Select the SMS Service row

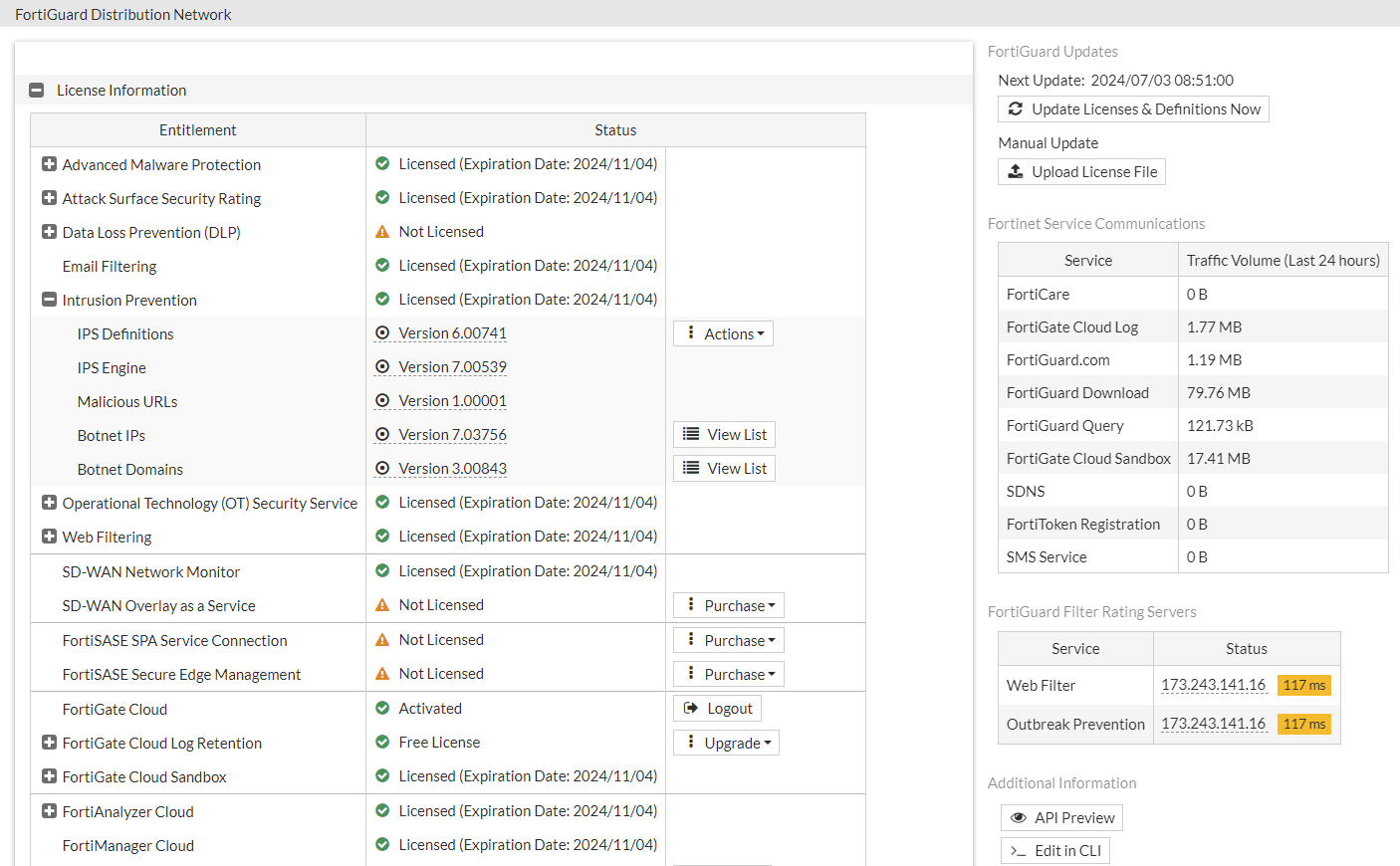(x=1193, y=556)
